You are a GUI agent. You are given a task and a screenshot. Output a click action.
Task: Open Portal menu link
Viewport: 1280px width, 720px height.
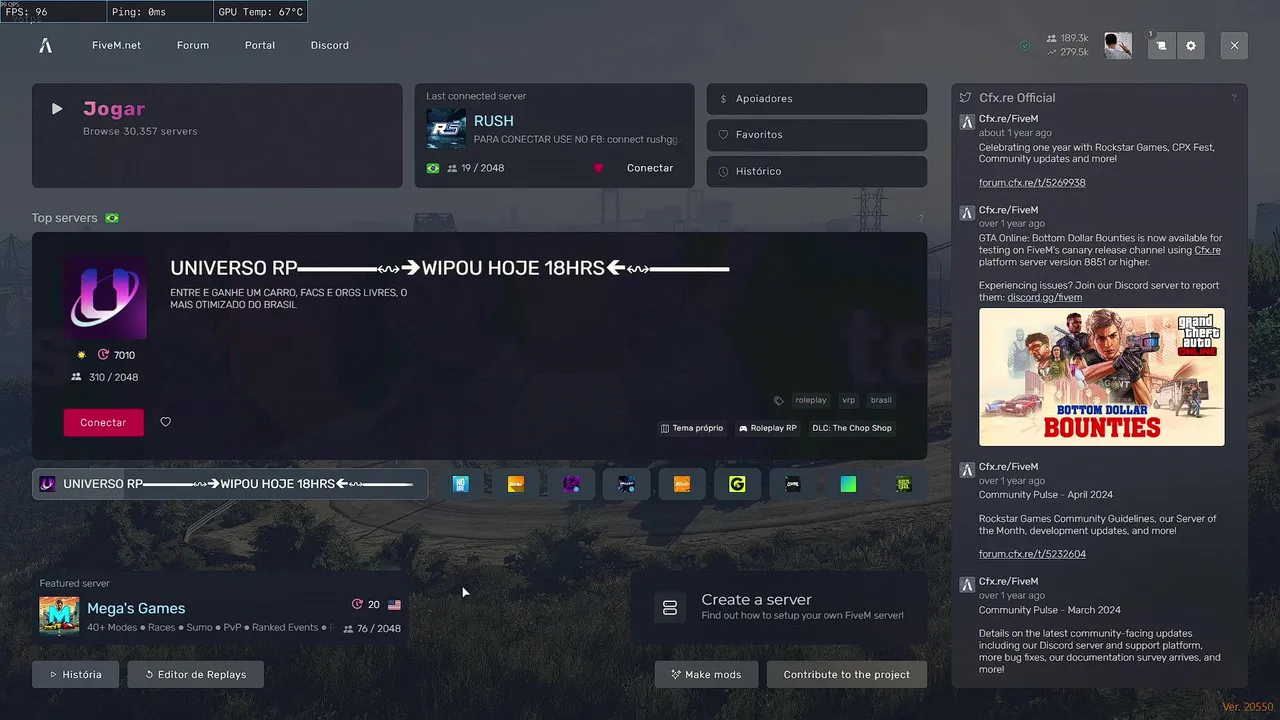pyautogui.click(x=260, y=45)
